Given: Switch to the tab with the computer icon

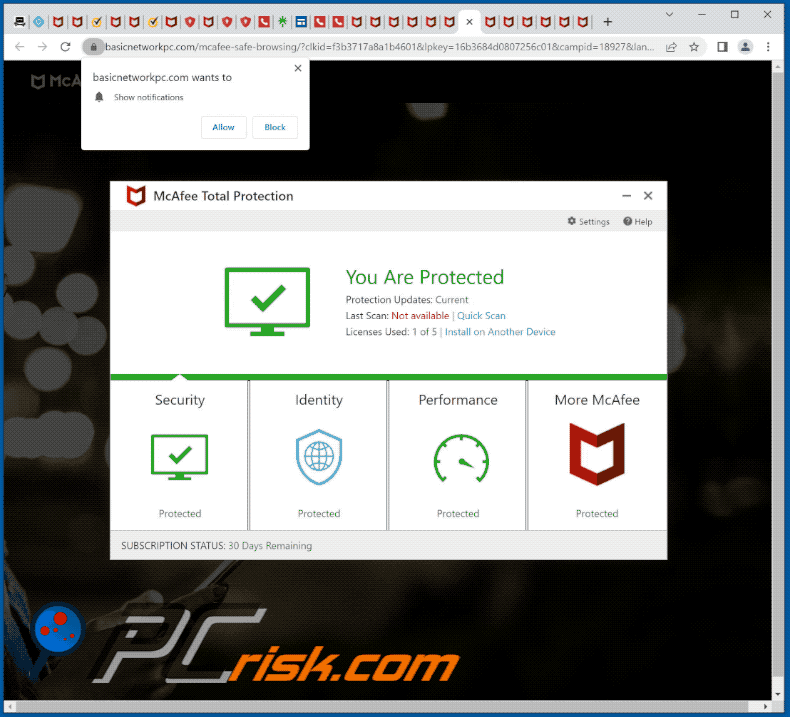Looking at the screenshot, I should click(20, 22).
